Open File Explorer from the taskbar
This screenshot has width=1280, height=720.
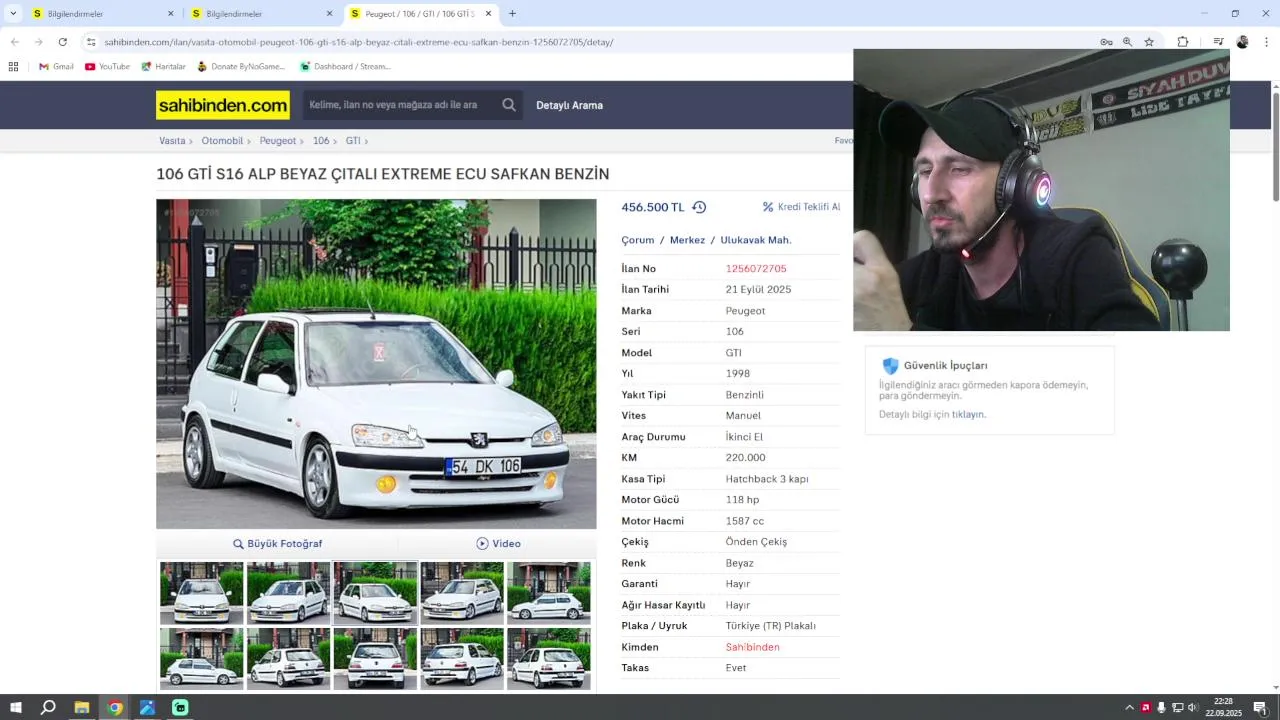tap(82, 708)
